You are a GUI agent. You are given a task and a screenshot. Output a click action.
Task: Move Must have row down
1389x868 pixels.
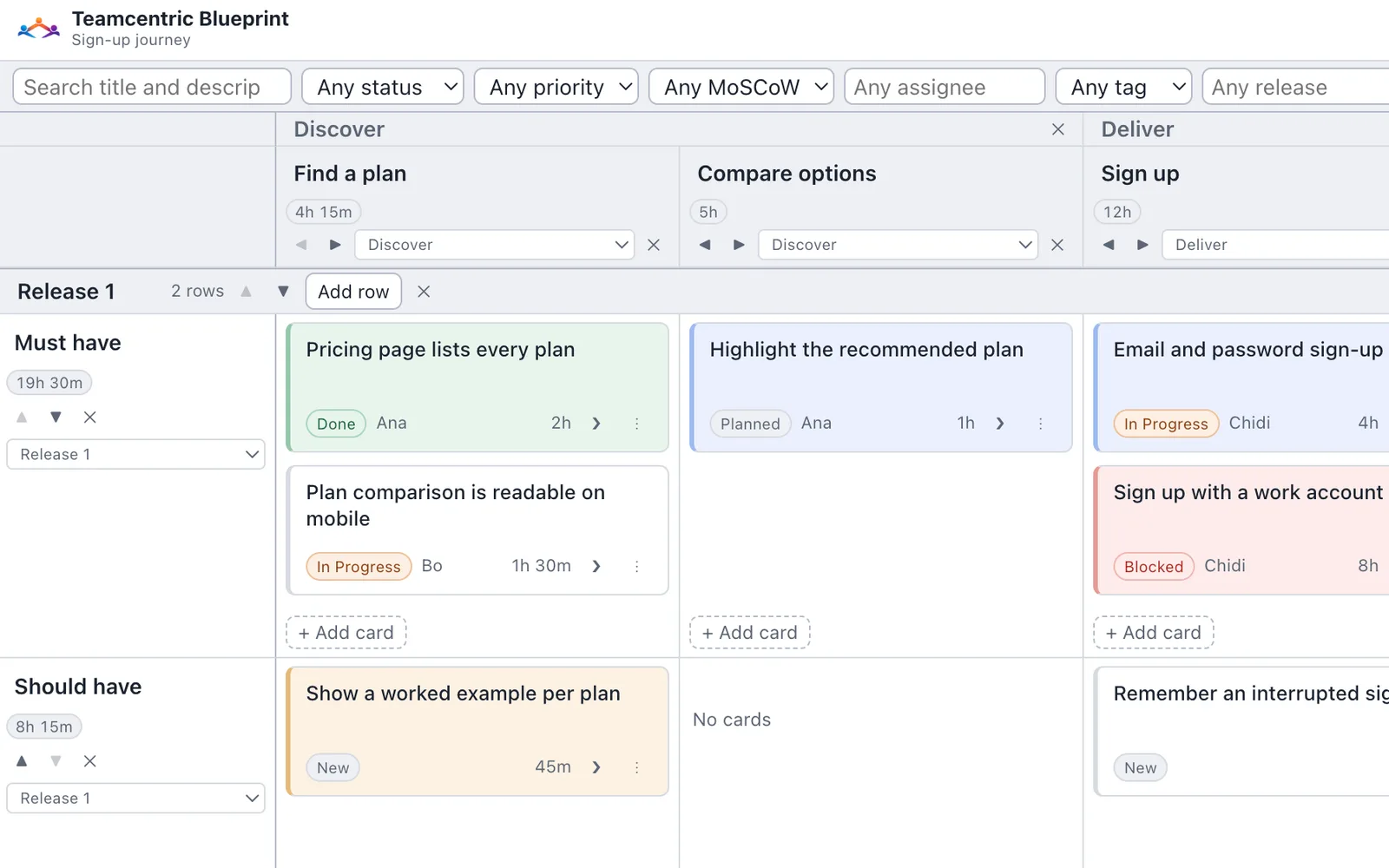(x=56, y=417)
